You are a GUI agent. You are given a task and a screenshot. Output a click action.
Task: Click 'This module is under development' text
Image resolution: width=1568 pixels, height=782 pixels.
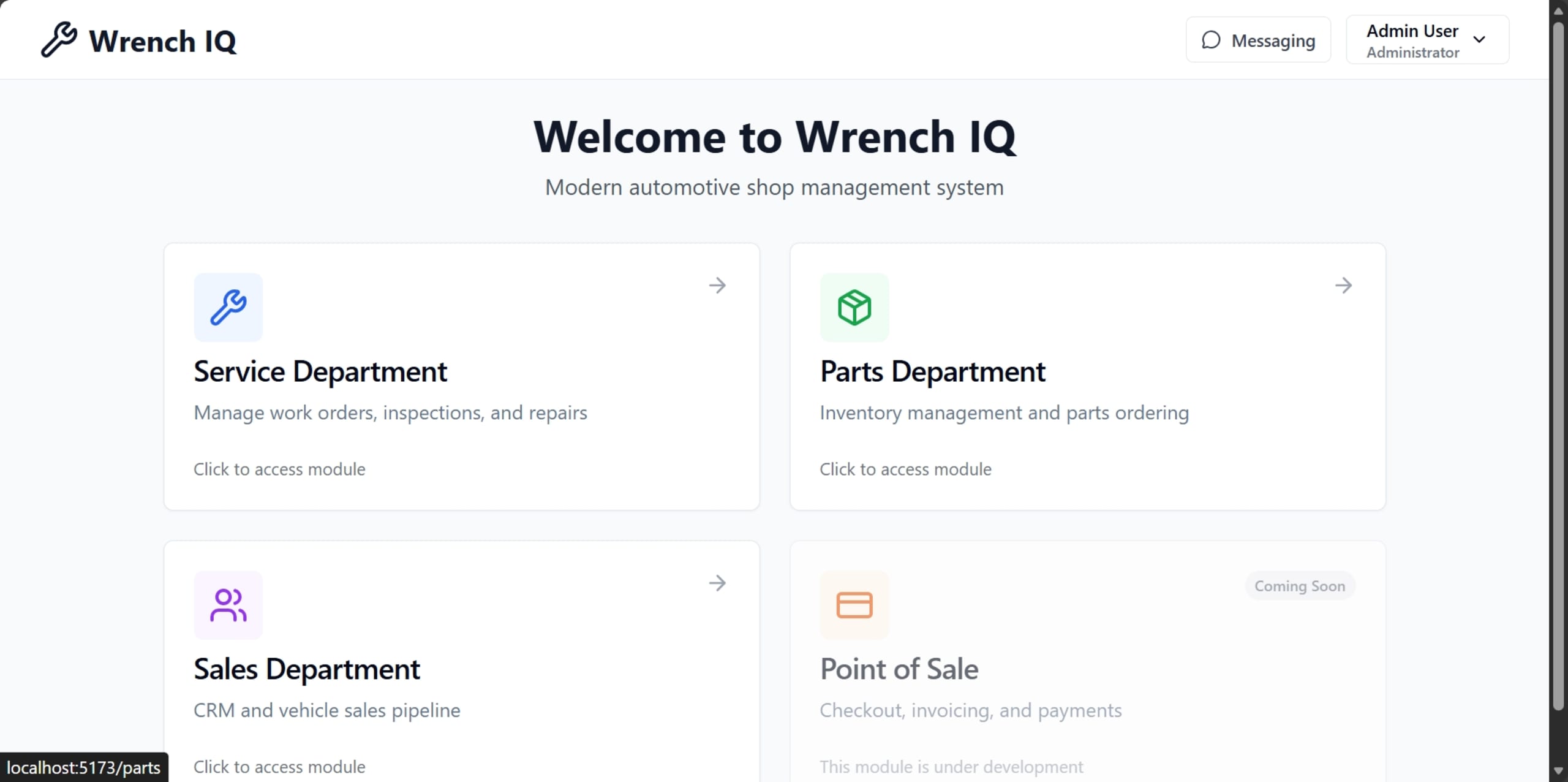click(x=951, y=767)
